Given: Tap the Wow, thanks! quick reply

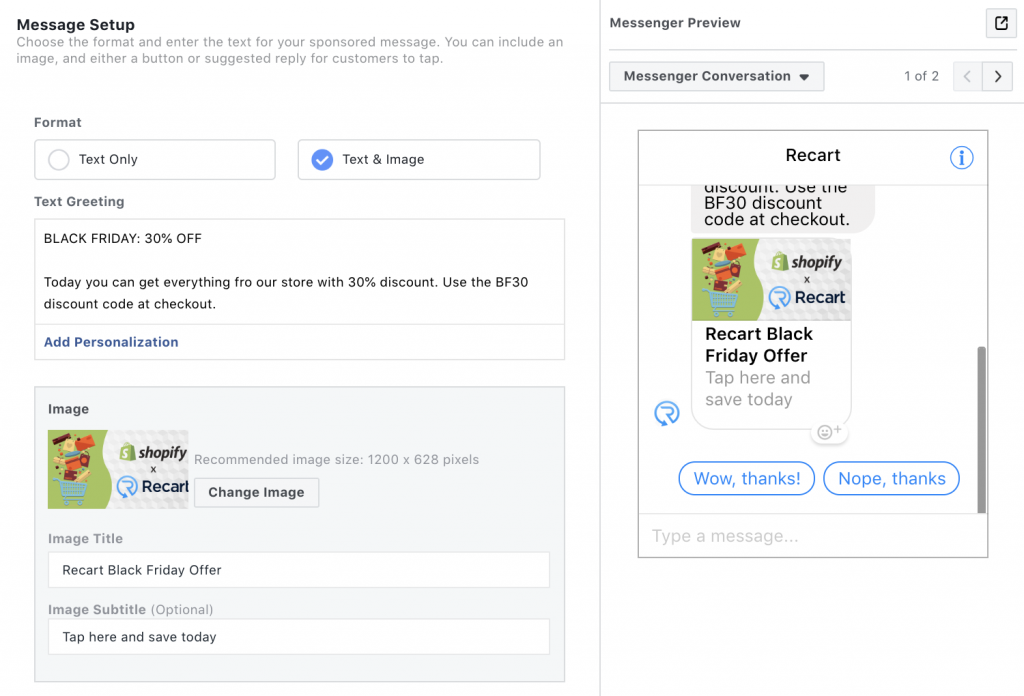Looking at the screenshot, I should point(746,479).
